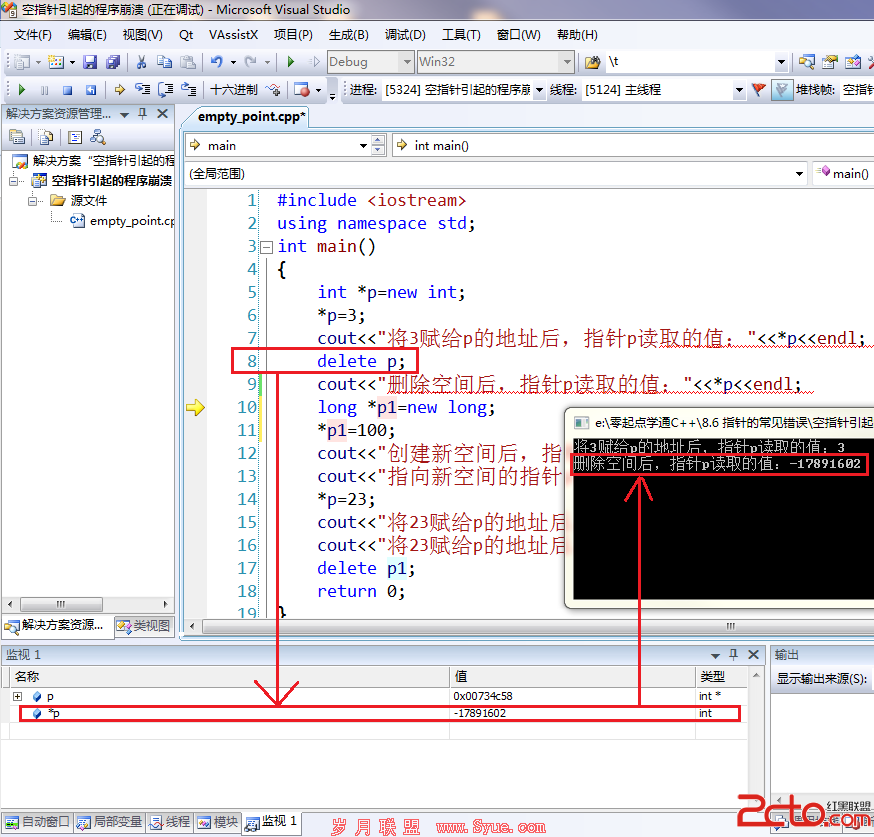Click the Save icon in toolbar

pyautogui.click(x=90, y=62)
